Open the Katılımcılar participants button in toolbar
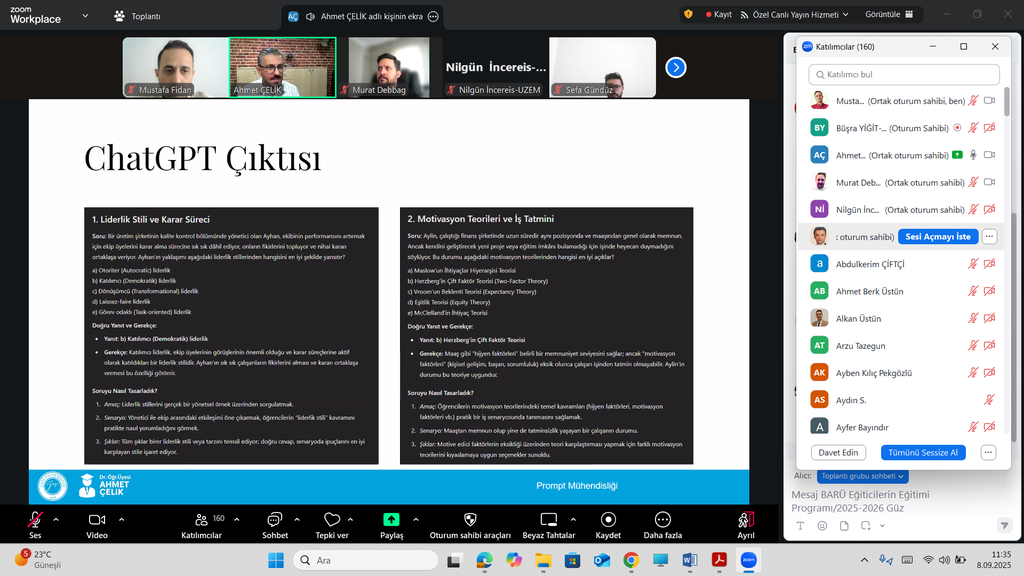1024x576 pixels. click(201, 525)
